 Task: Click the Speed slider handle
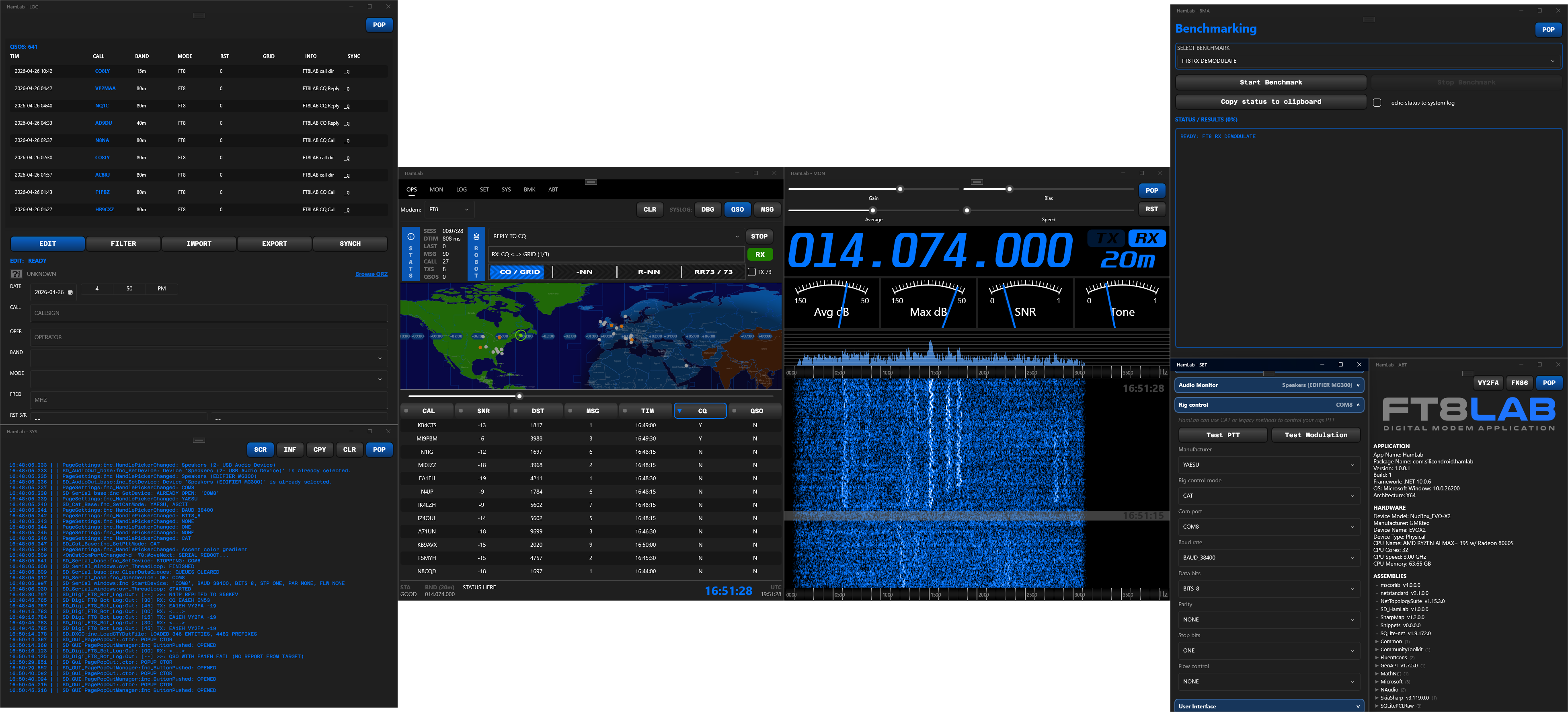pos(967,211)
